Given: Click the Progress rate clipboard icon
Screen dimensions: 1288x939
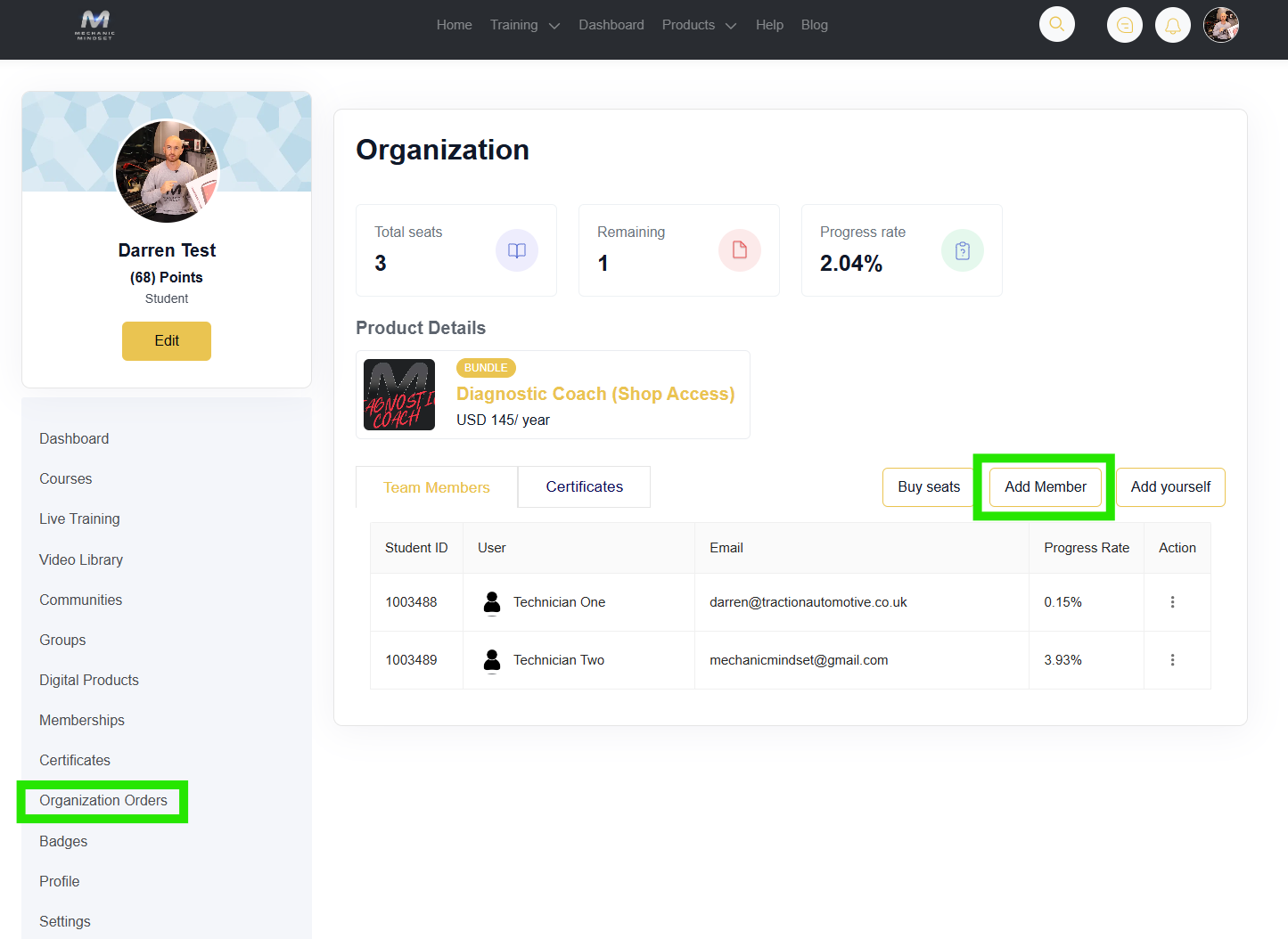Looking at the screenshot, I should click(x=962, y=250).
